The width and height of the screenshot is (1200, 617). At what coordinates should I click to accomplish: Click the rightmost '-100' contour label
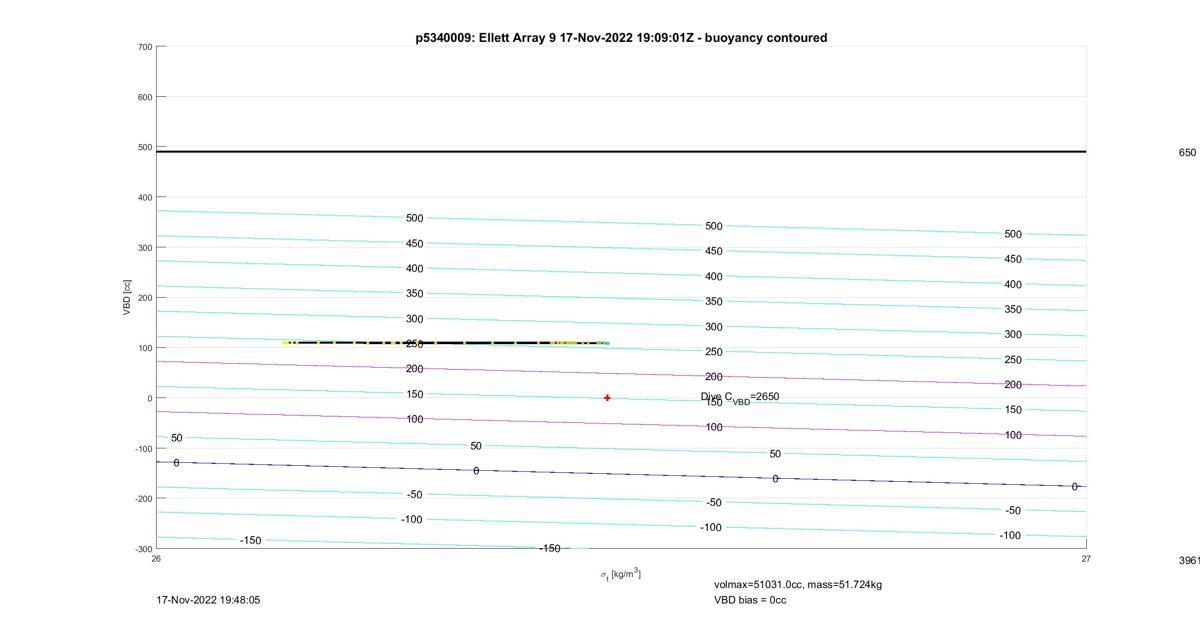point(1010,535)
